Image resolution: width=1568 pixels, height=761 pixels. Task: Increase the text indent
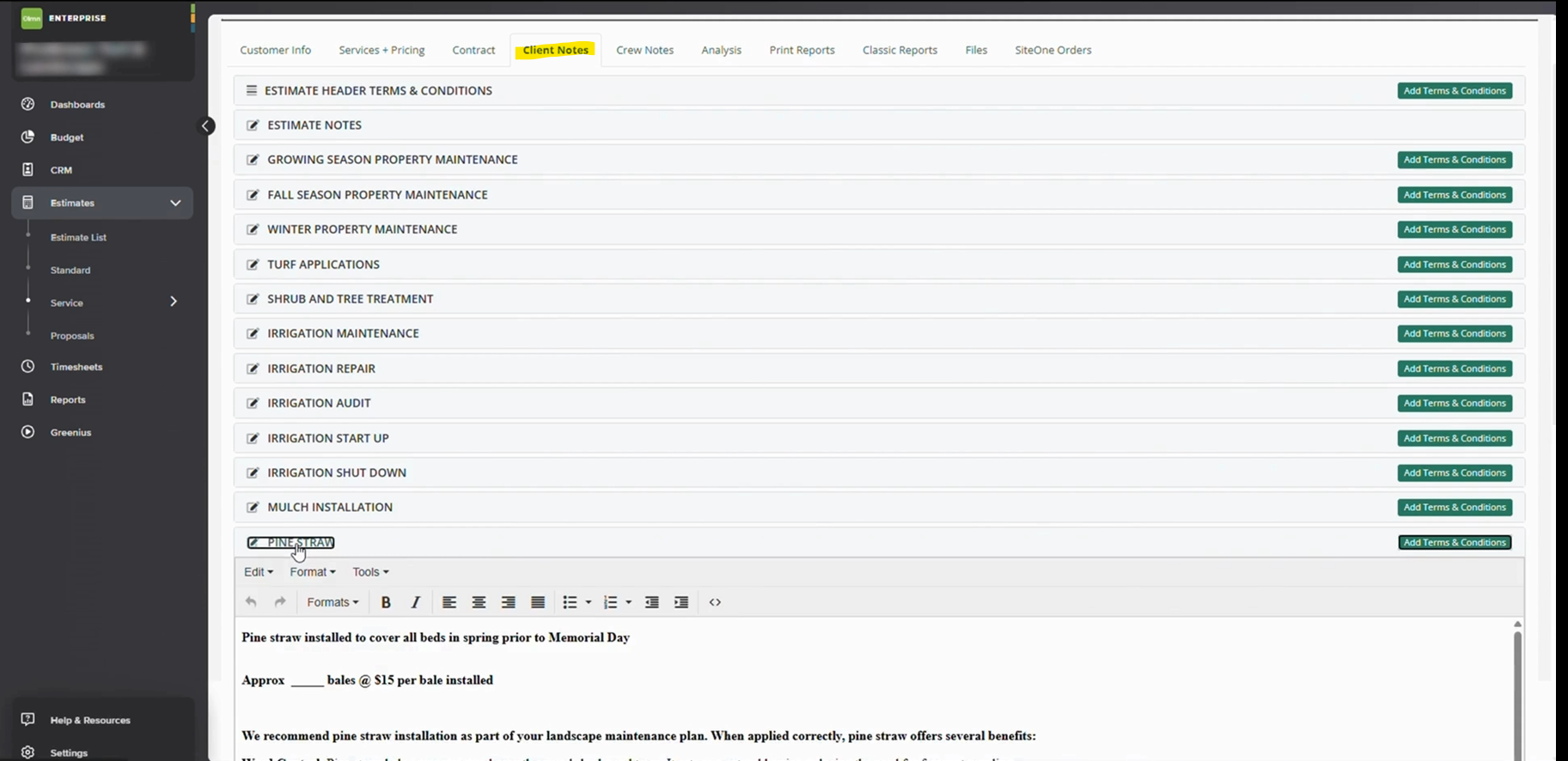[x=681, y=602]
